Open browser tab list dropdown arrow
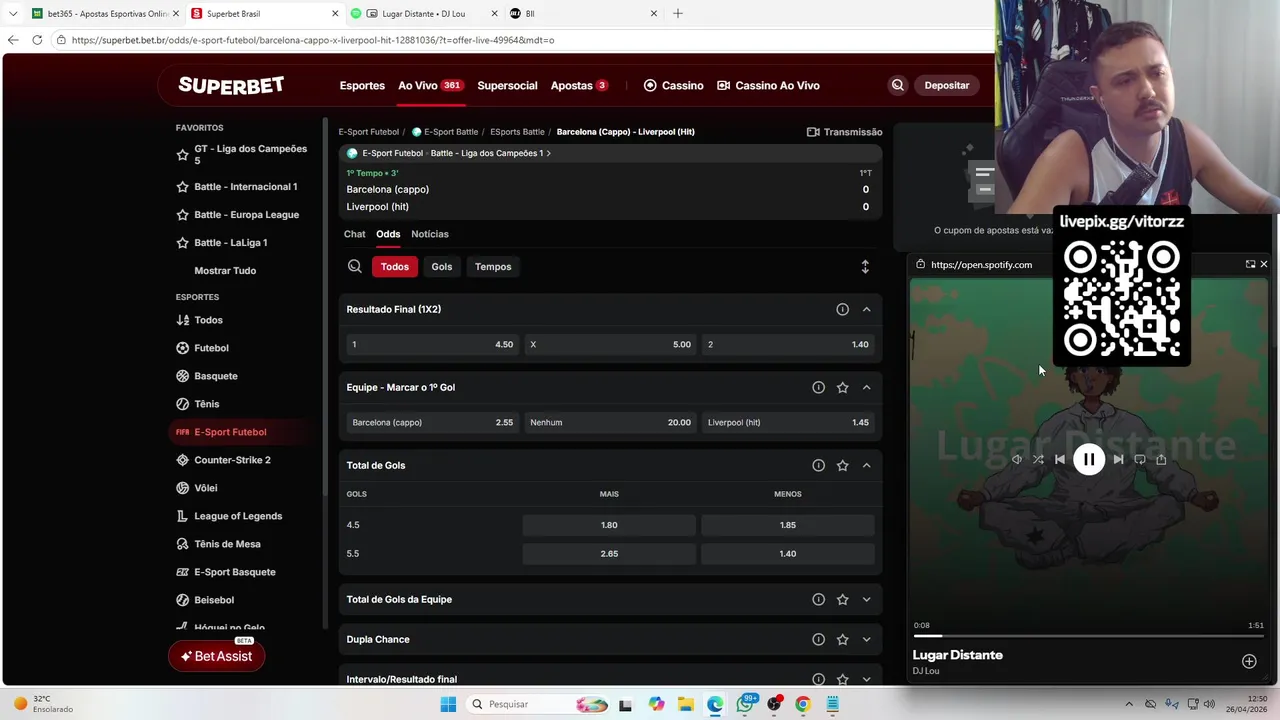Image resolution: width=1280 pixels, height=720 pixels. pyautogui.click(x=12, y=13)
